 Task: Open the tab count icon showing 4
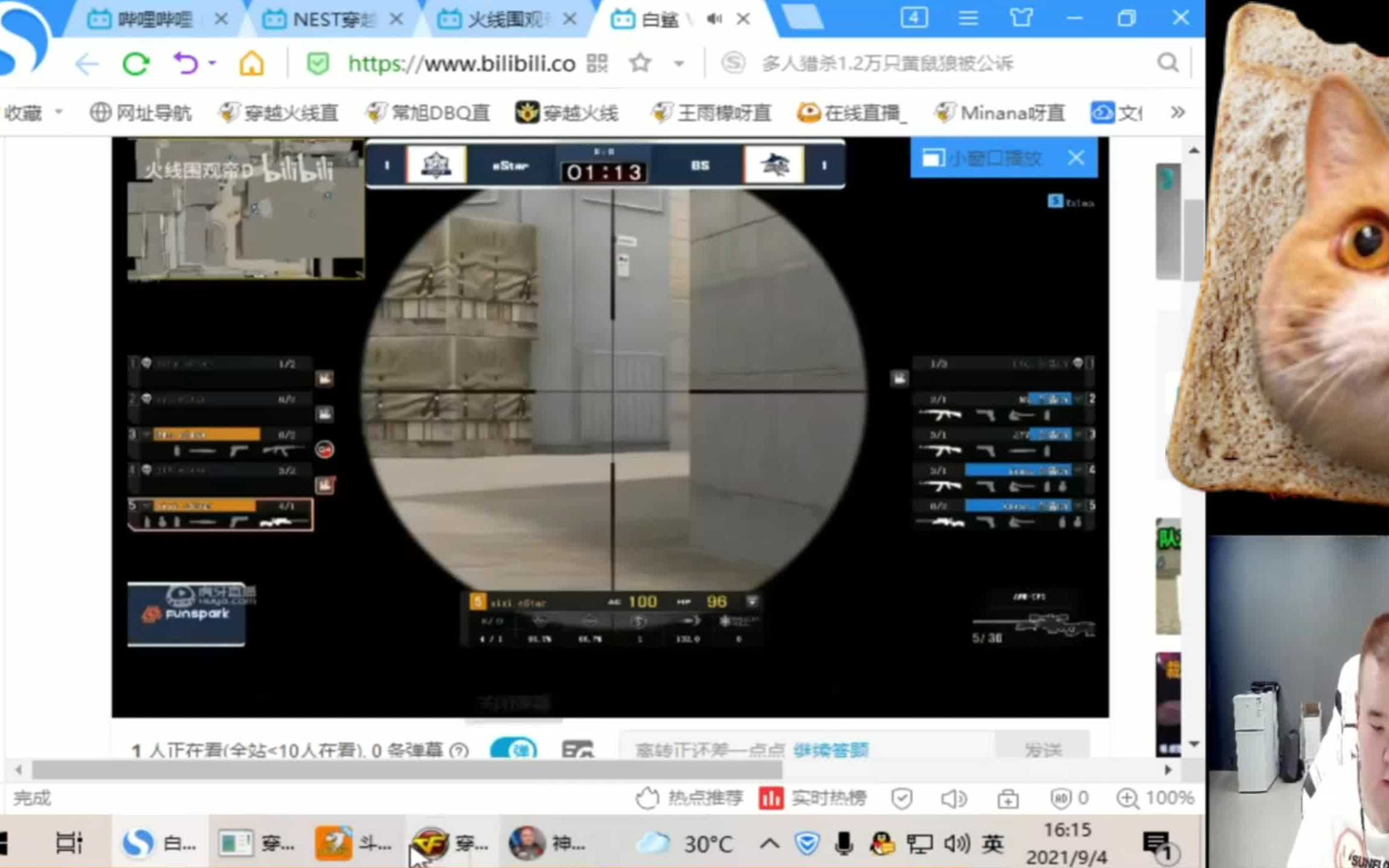(x=914, y=17)
